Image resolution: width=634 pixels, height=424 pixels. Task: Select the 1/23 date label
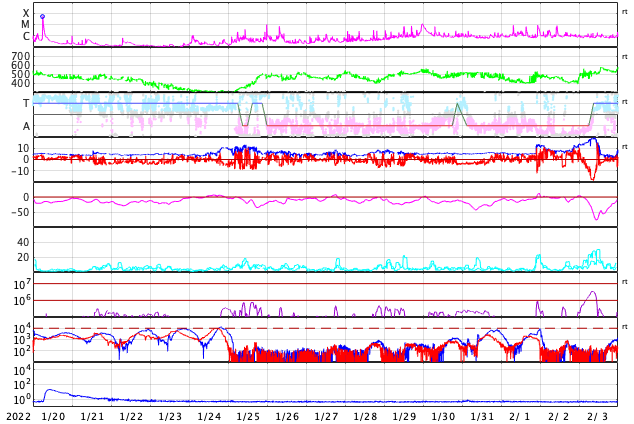tap(170, 417)
